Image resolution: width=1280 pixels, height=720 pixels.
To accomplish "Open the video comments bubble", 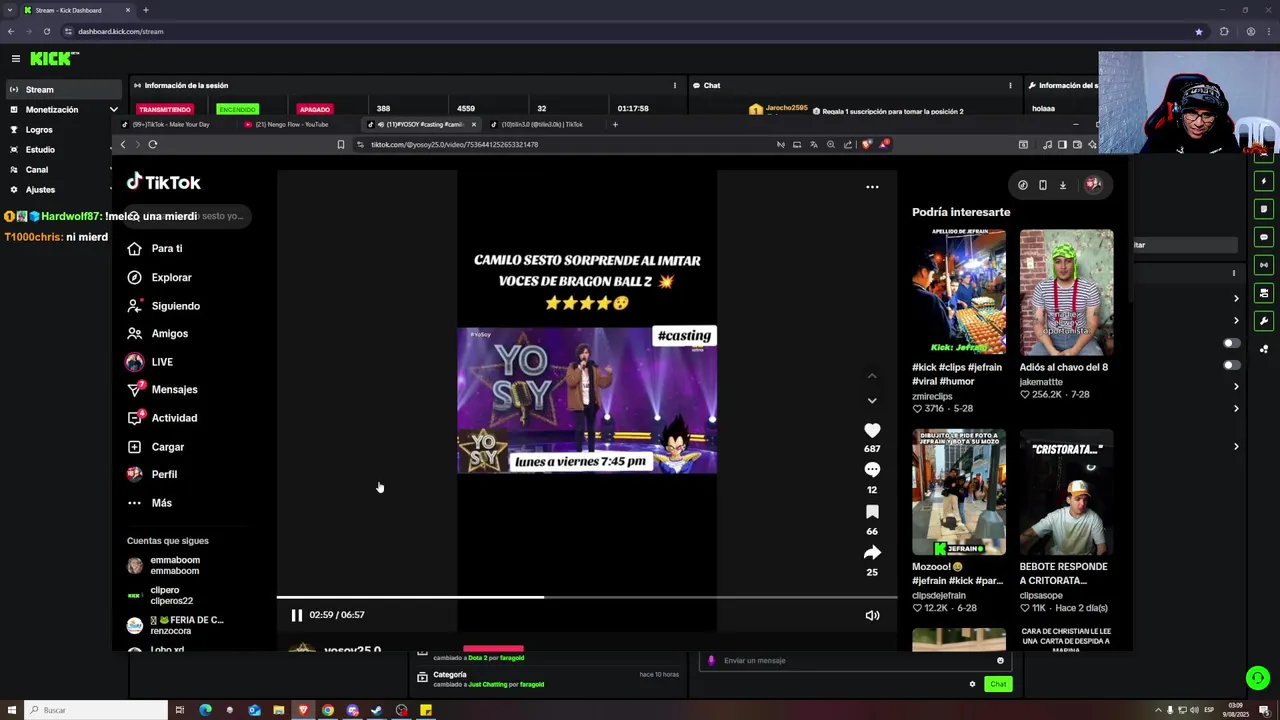I will (872, 470).
